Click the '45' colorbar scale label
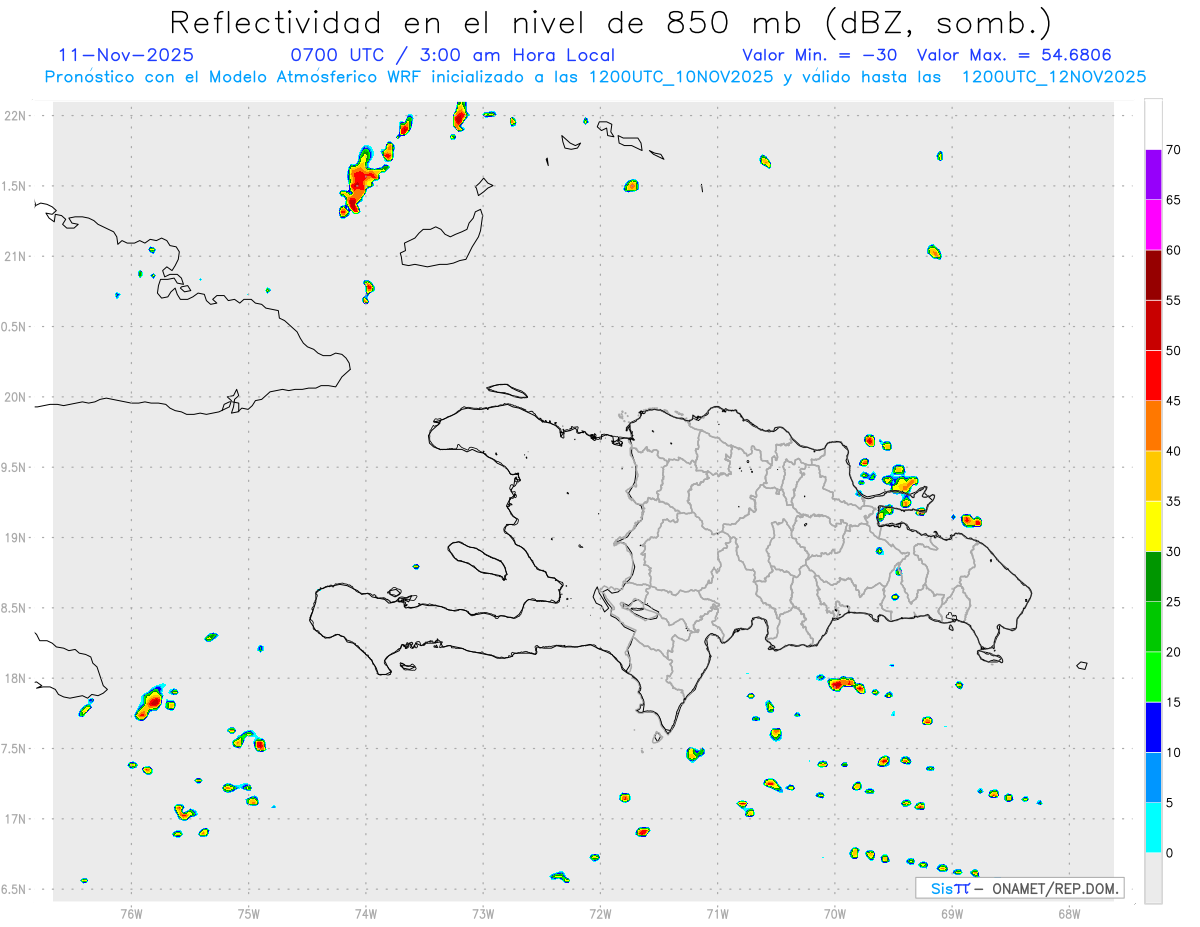The width and height of the screenshot is (1200, 927). click(x=1173, y=401)
